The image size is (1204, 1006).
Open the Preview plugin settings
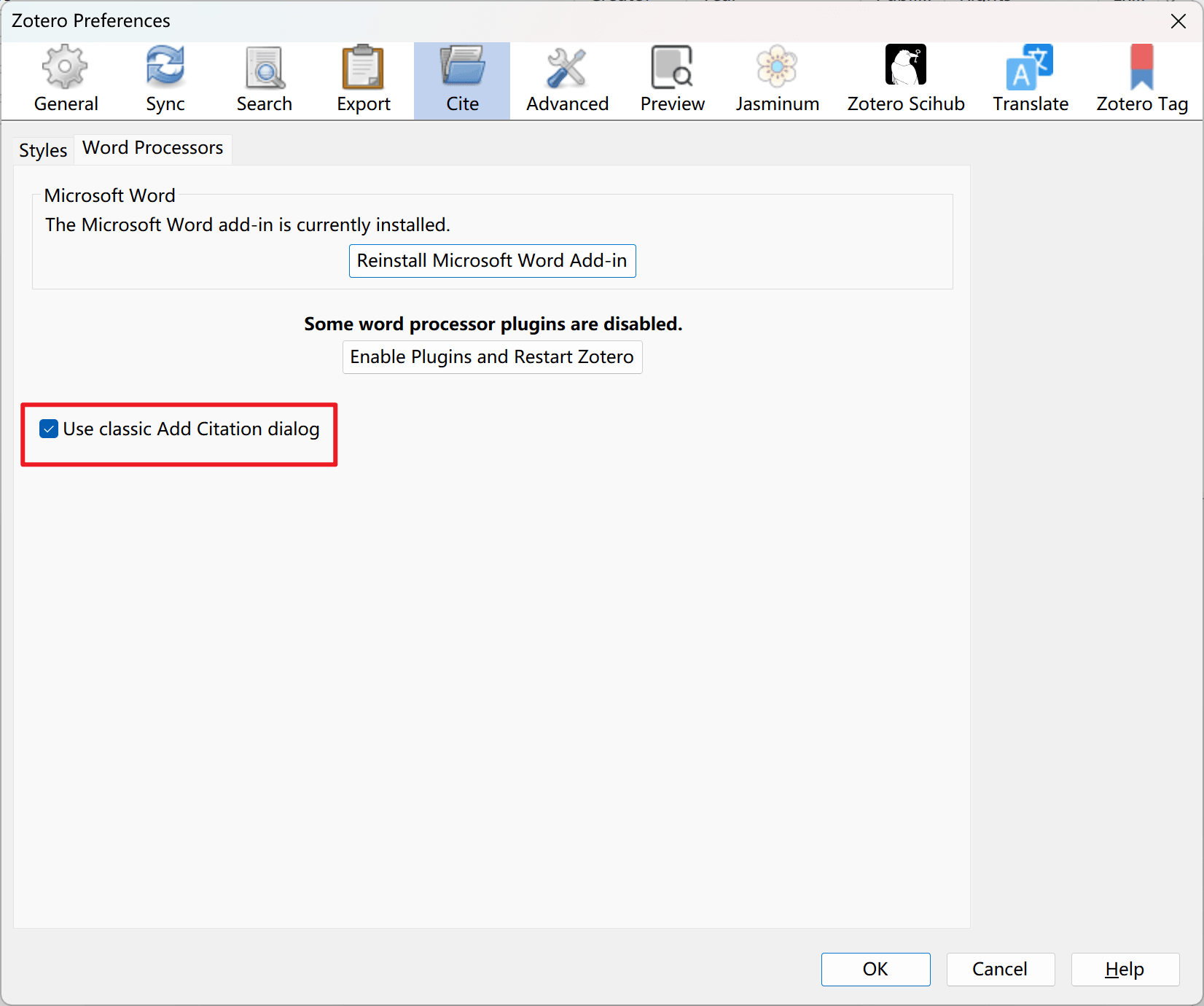(x=672, y=80)
